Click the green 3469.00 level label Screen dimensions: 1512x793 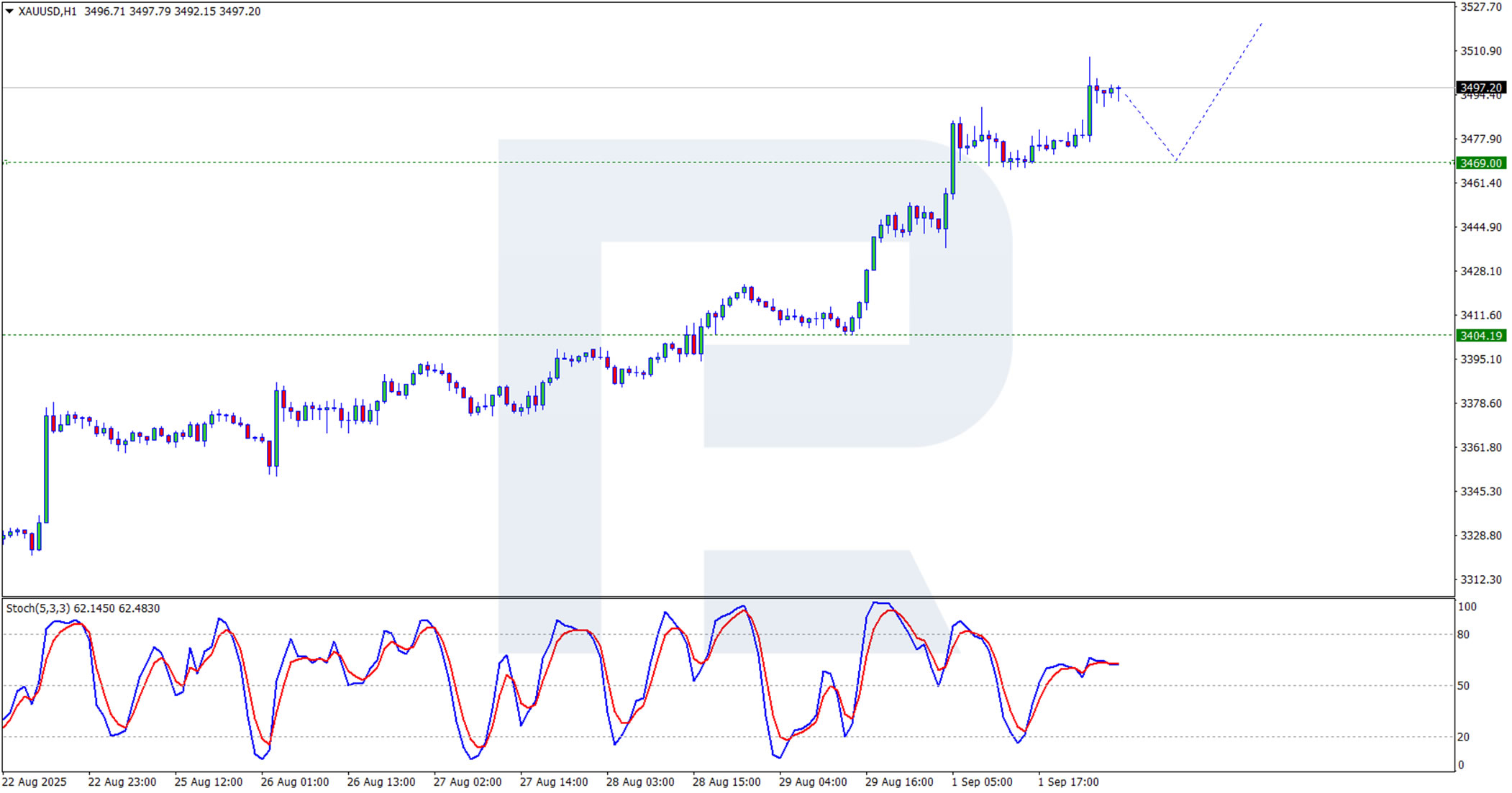[x=1480, y=163]
